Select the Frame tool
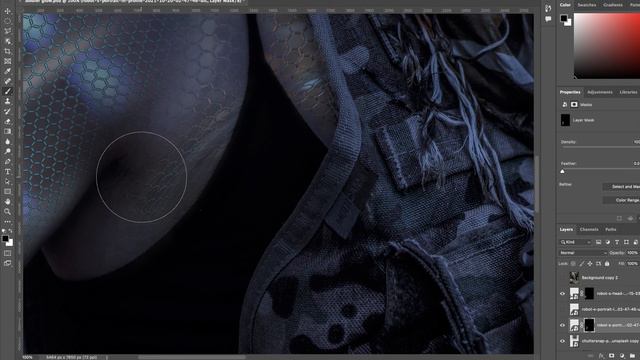The image size is (640, 360). 7,61
